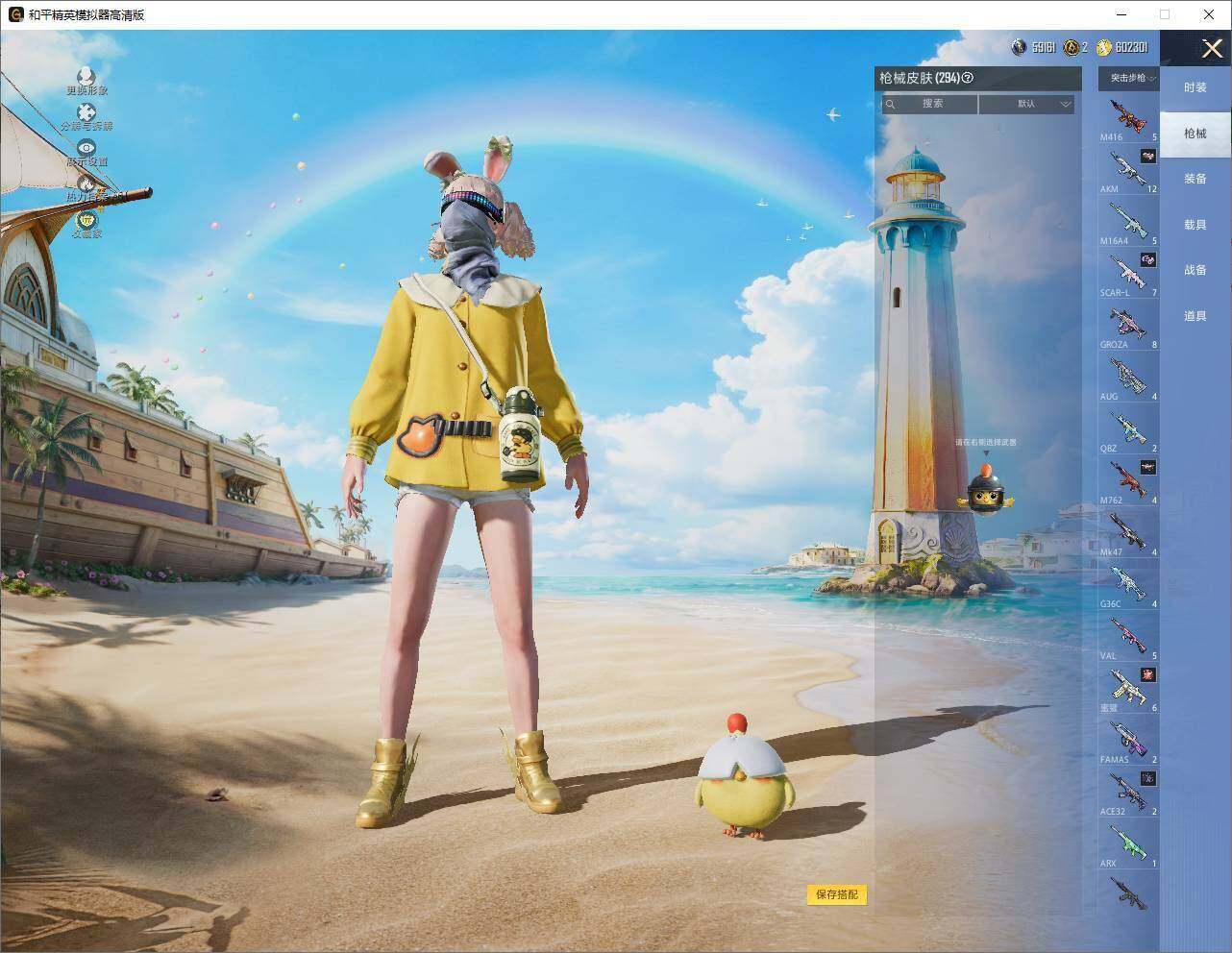Screen dimensions: 1232x953
Task: Expand the 突击步枪 weapon category dropdown
Action: point(1128,78)
